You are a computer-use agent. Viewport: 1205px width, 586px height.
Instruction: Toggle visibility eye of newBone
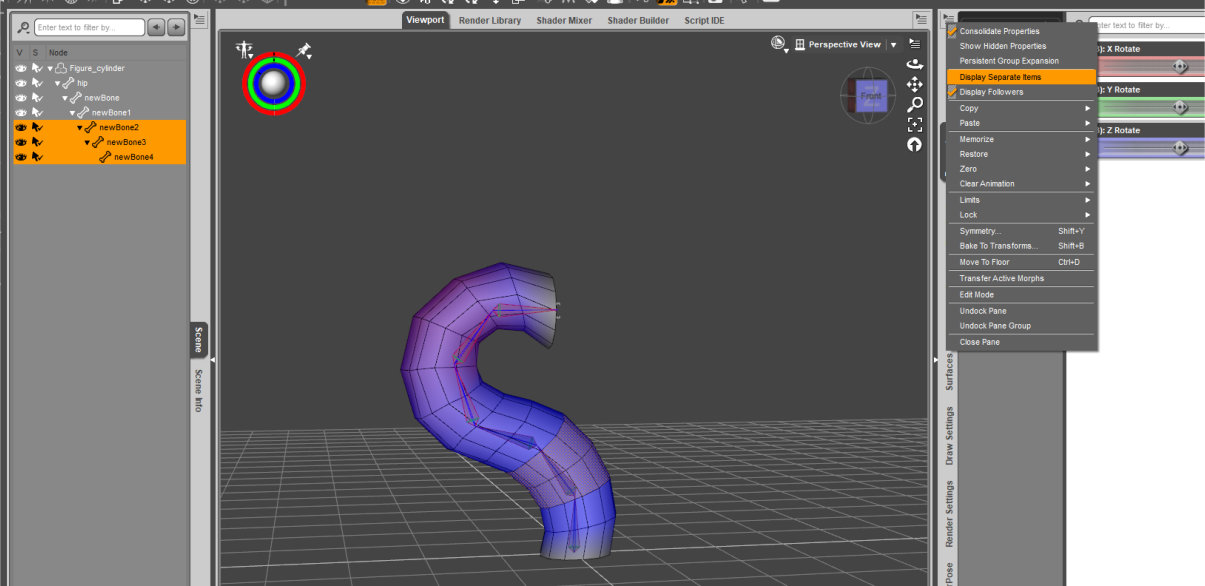pos(21,98)
